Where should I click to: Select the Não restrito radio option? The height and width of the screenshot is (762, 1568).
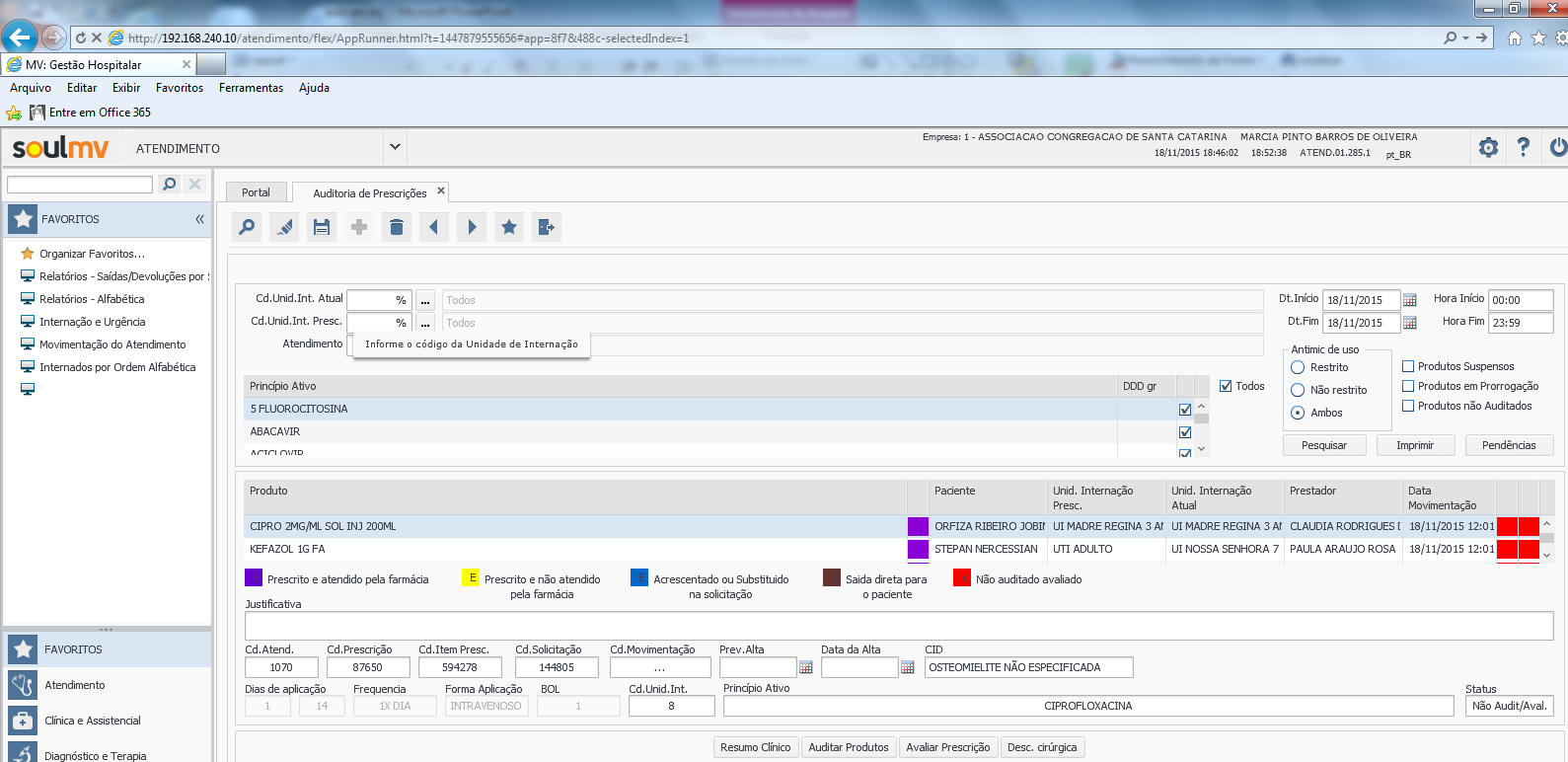click(1298, 390)
